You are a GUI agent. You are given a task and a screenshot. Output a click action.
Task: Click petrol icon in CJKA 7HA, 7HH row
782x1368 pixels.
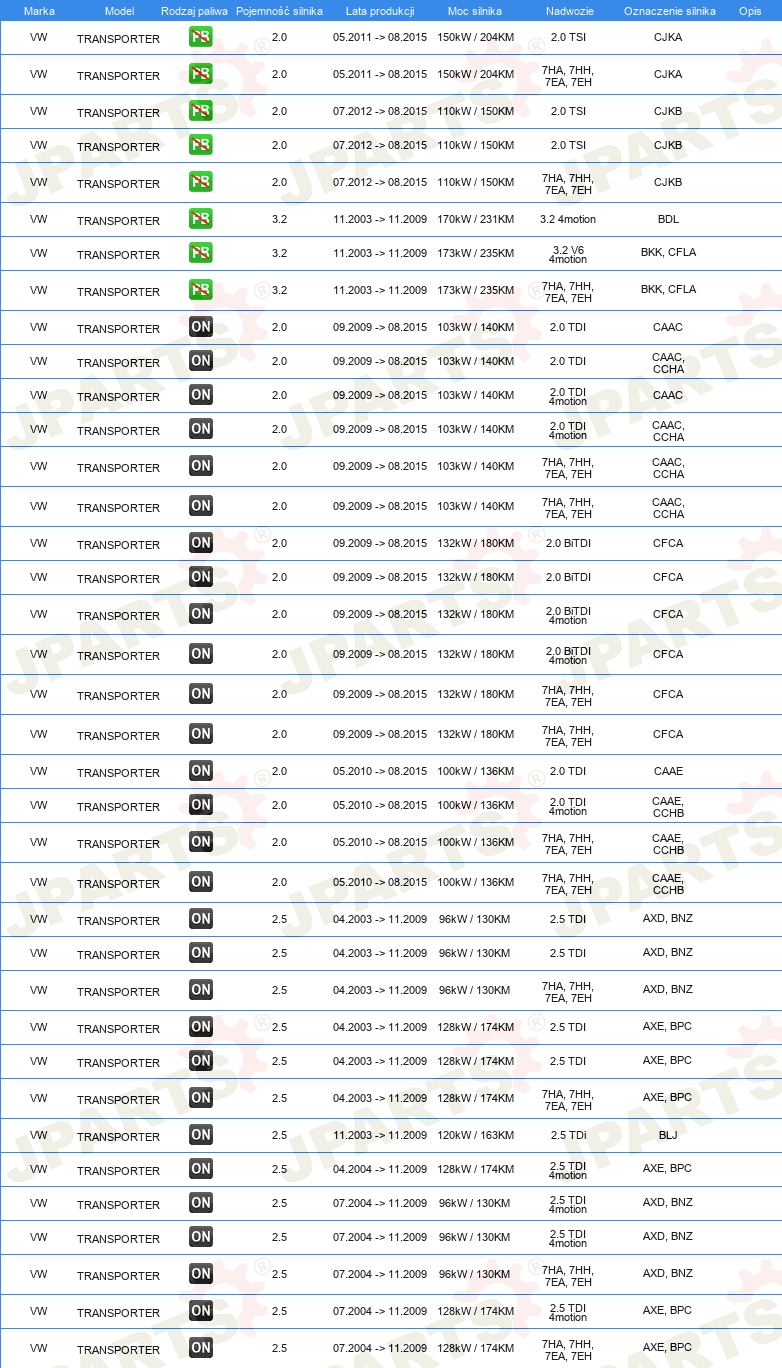pyautogui.click(x=201, y=75)
